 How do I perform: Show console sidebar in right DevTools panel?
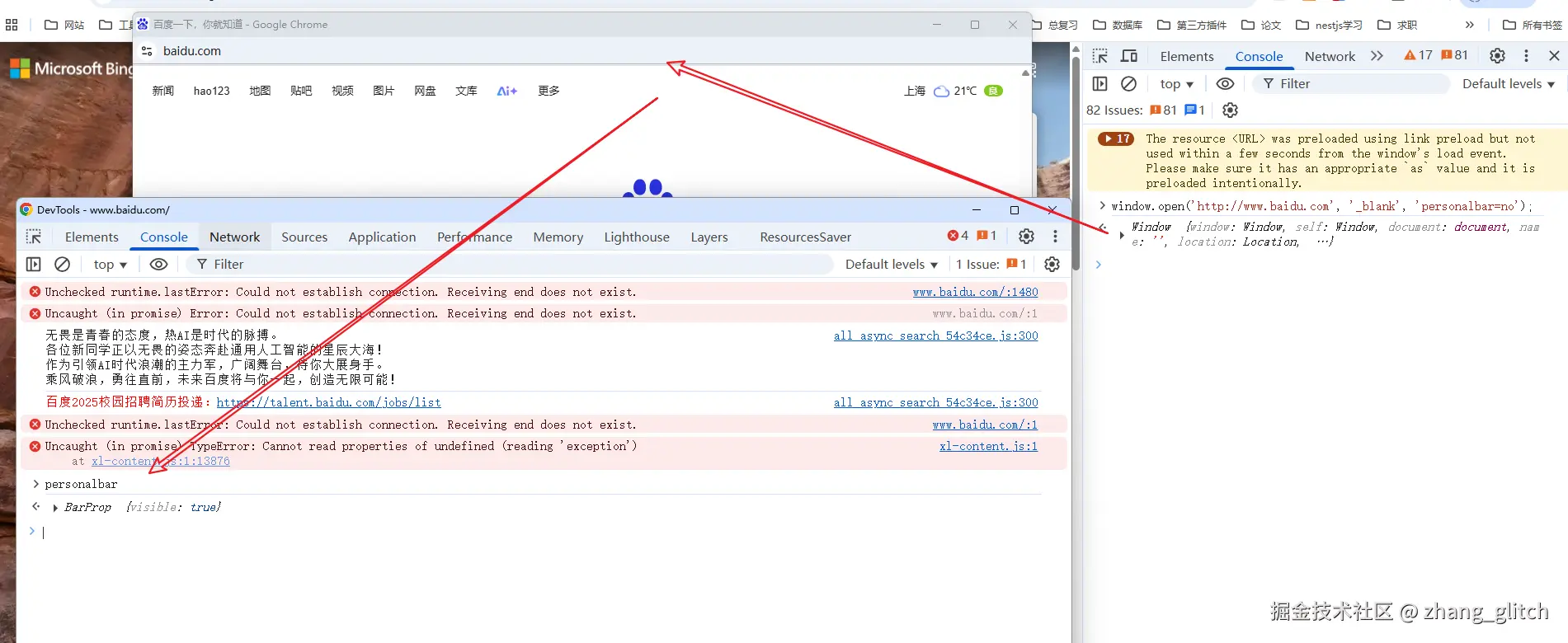coord(1100,83)
